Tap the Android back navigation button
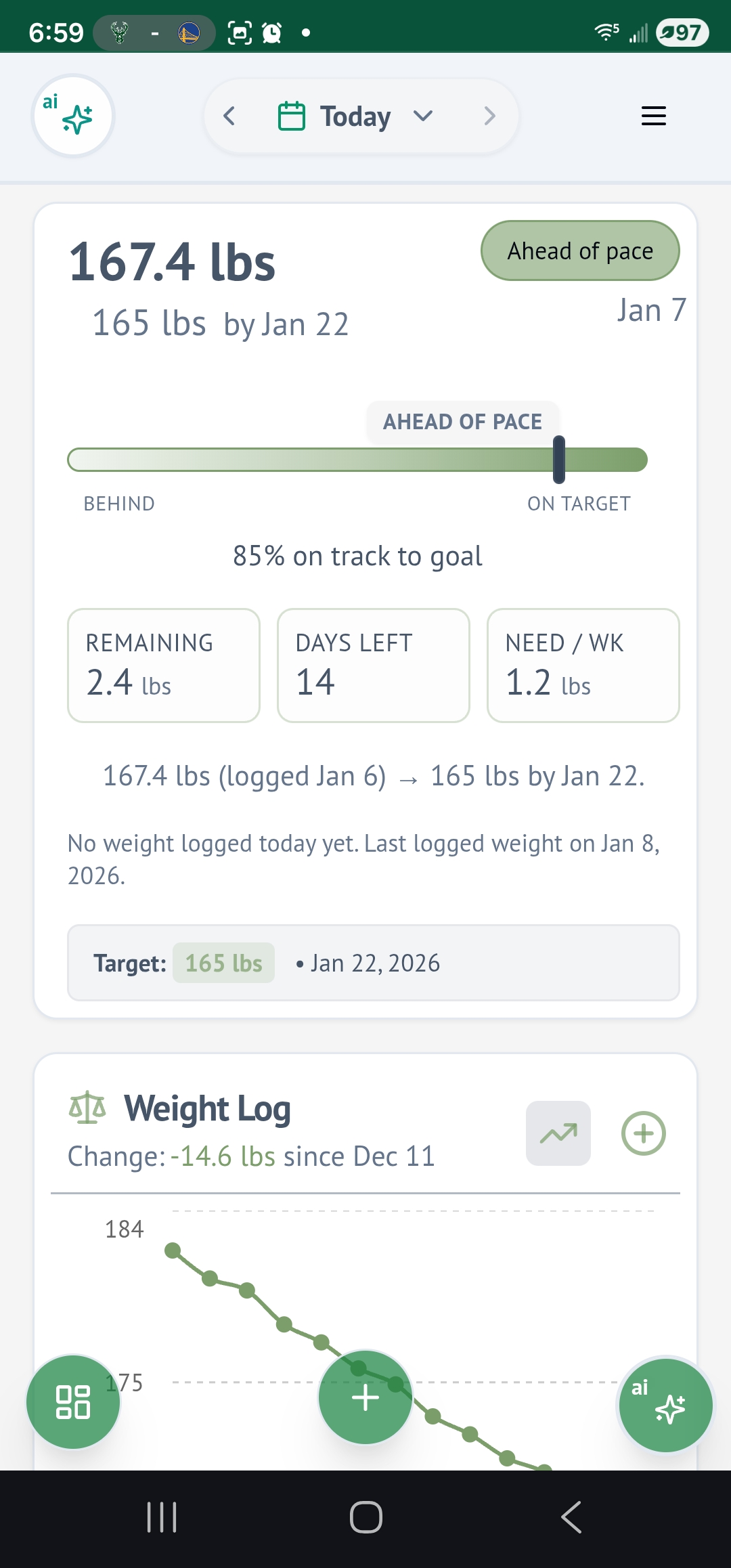 click(571, 1517)
